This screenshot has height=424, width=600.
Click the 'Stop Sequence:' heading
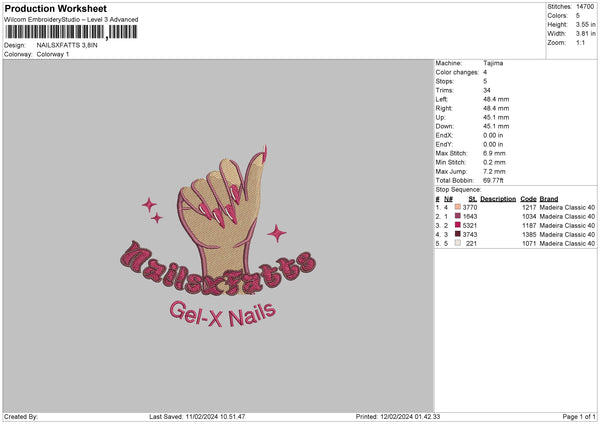click(x=458, y=189)
